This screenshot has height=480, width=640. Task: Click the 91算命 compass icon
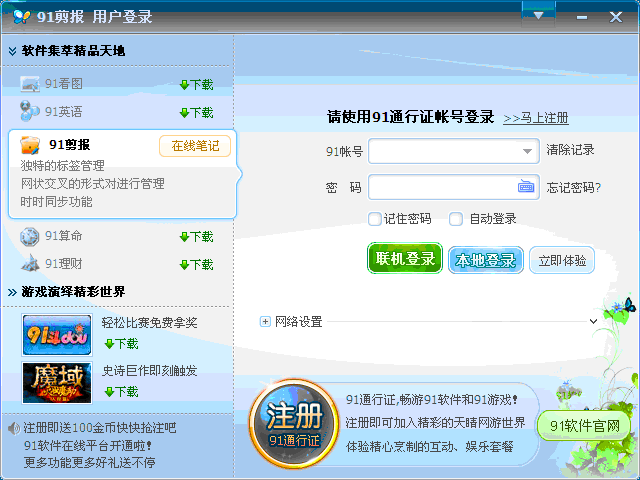point(29,237)
